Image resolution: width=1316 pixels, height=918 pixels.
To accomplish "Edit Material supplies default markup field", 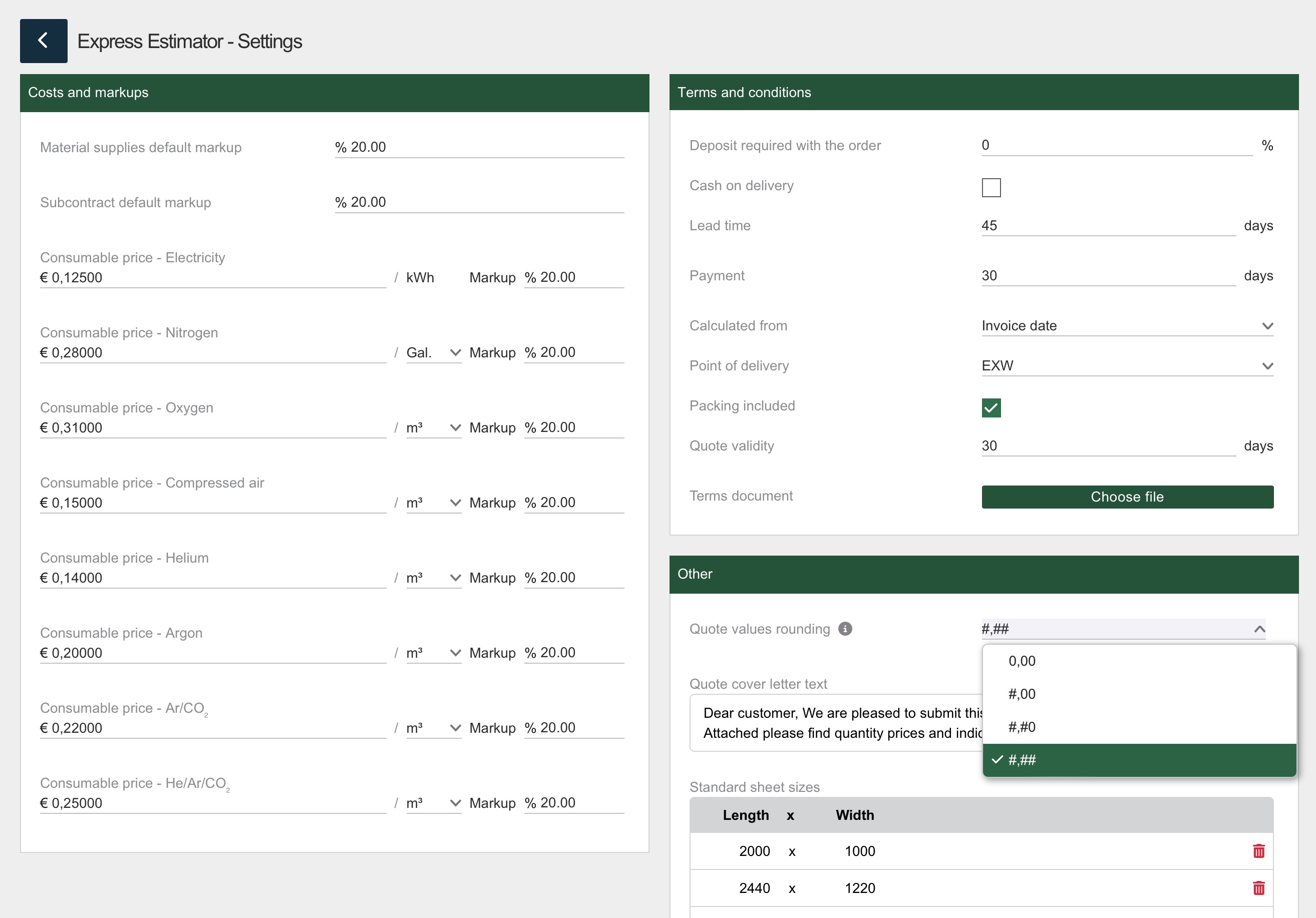I will coord(479,147).
